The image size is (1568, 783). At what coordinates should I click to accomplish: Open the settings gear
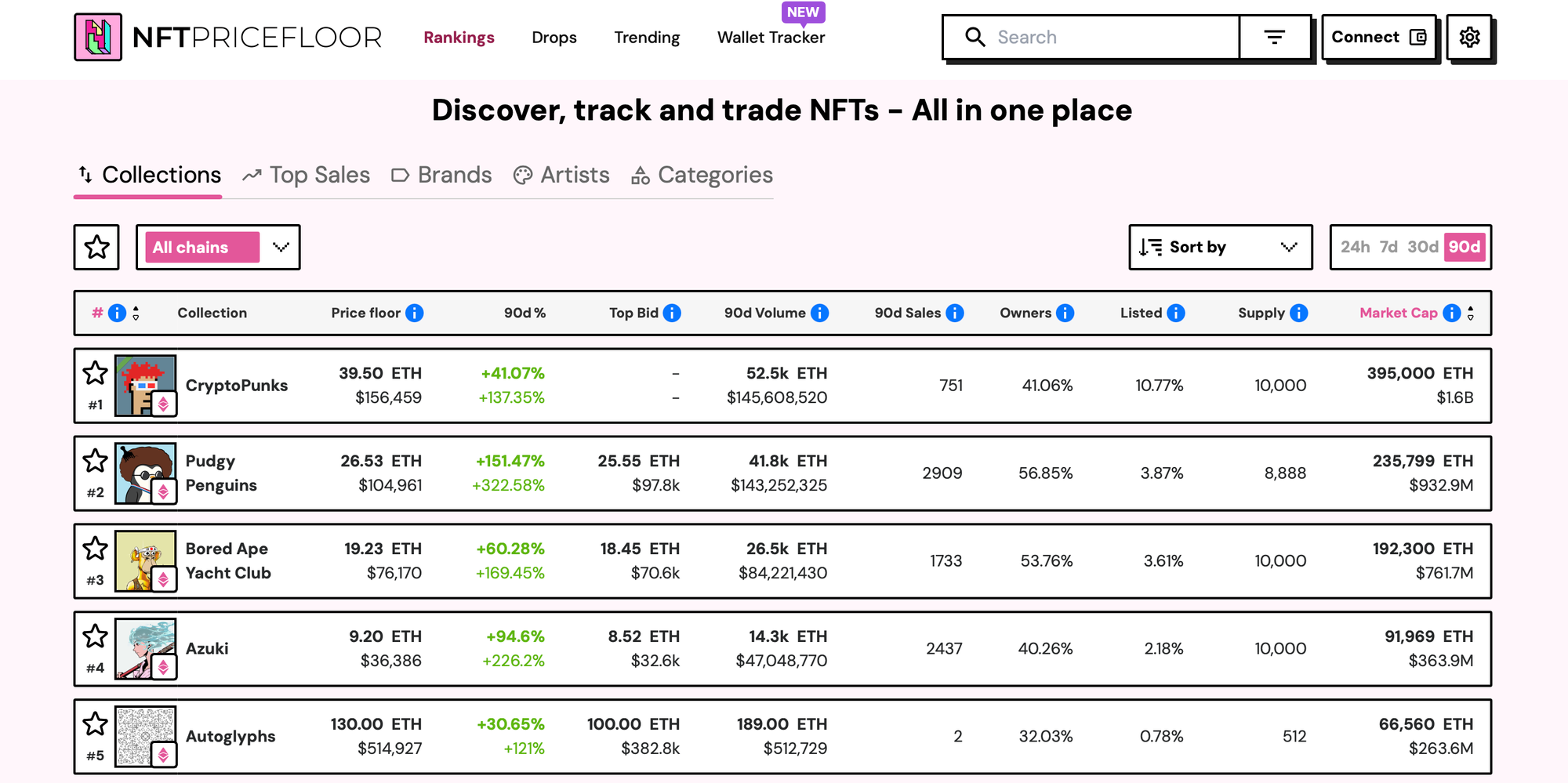coord(1470,37)
